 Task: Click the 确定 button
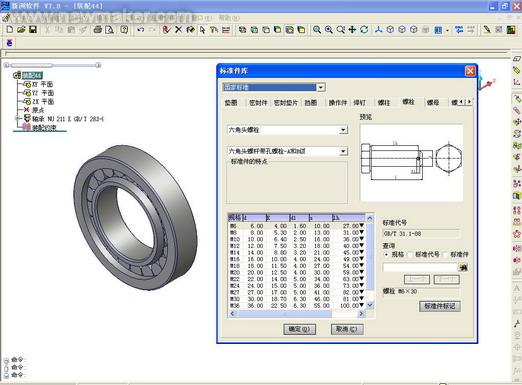(299, 329)
